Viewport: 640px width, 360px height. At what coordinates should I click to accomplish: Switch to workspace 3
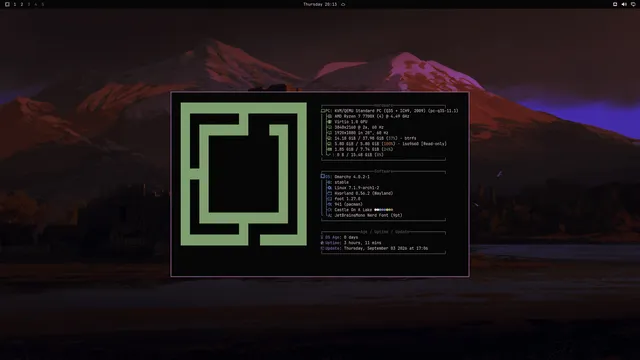pos(29,4)
